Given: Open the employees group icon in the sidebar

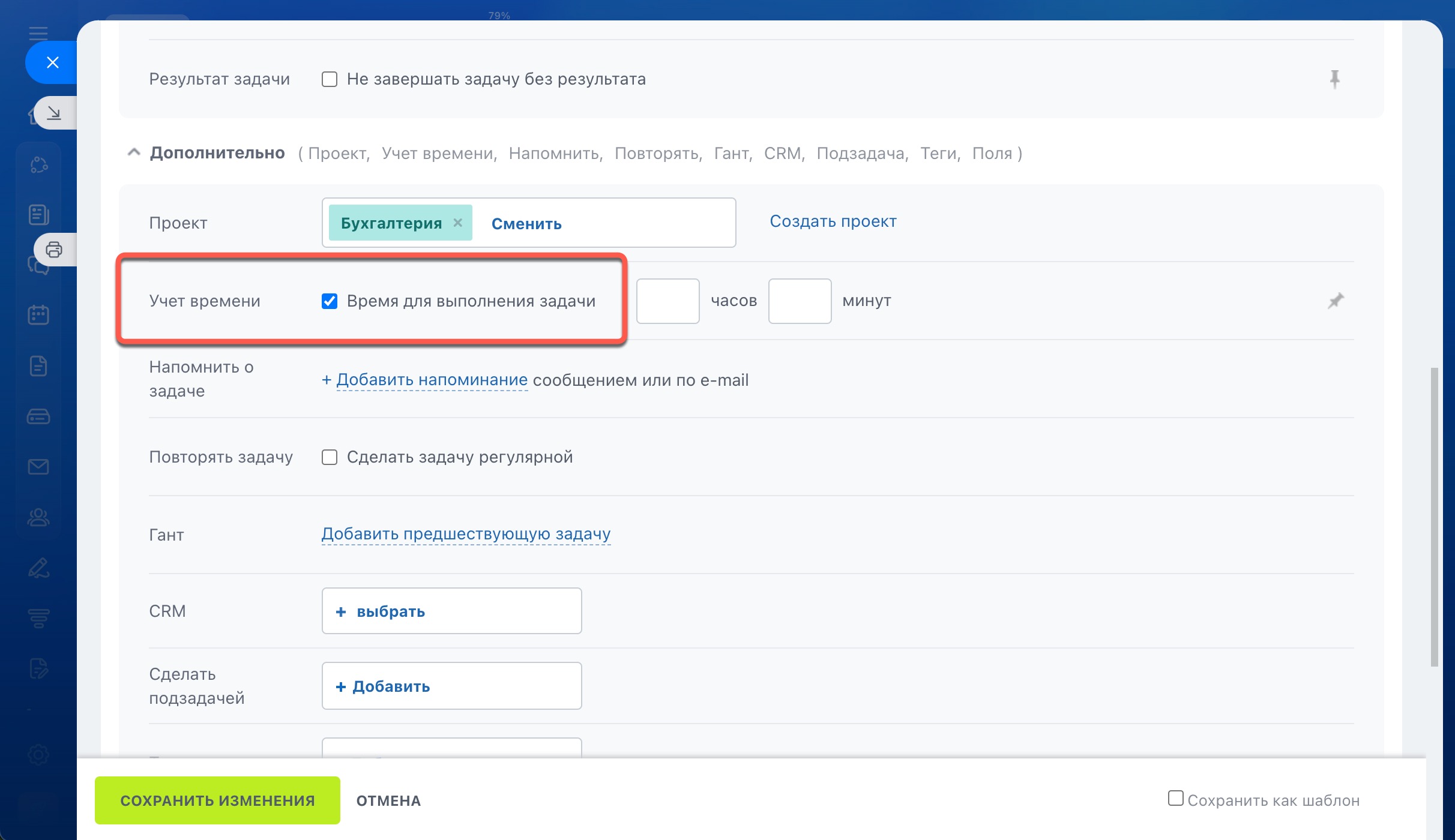Looking at the screenshot, I should click(38, 517).
